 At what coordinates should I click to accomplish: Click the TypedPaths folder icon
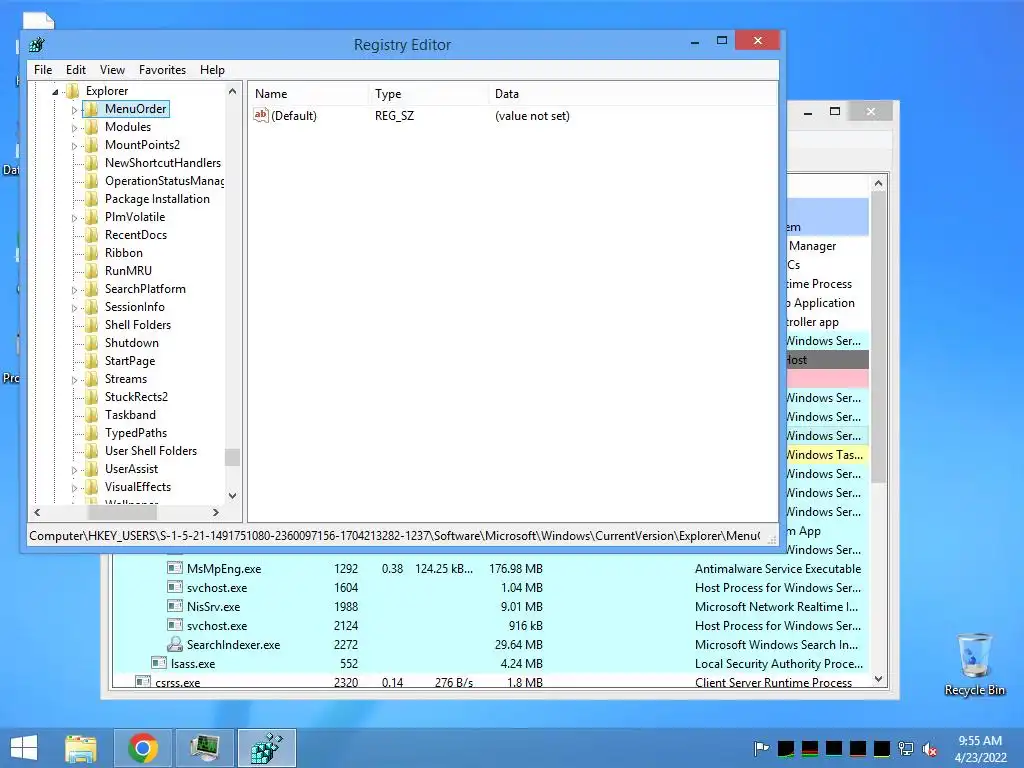point(92,432)
